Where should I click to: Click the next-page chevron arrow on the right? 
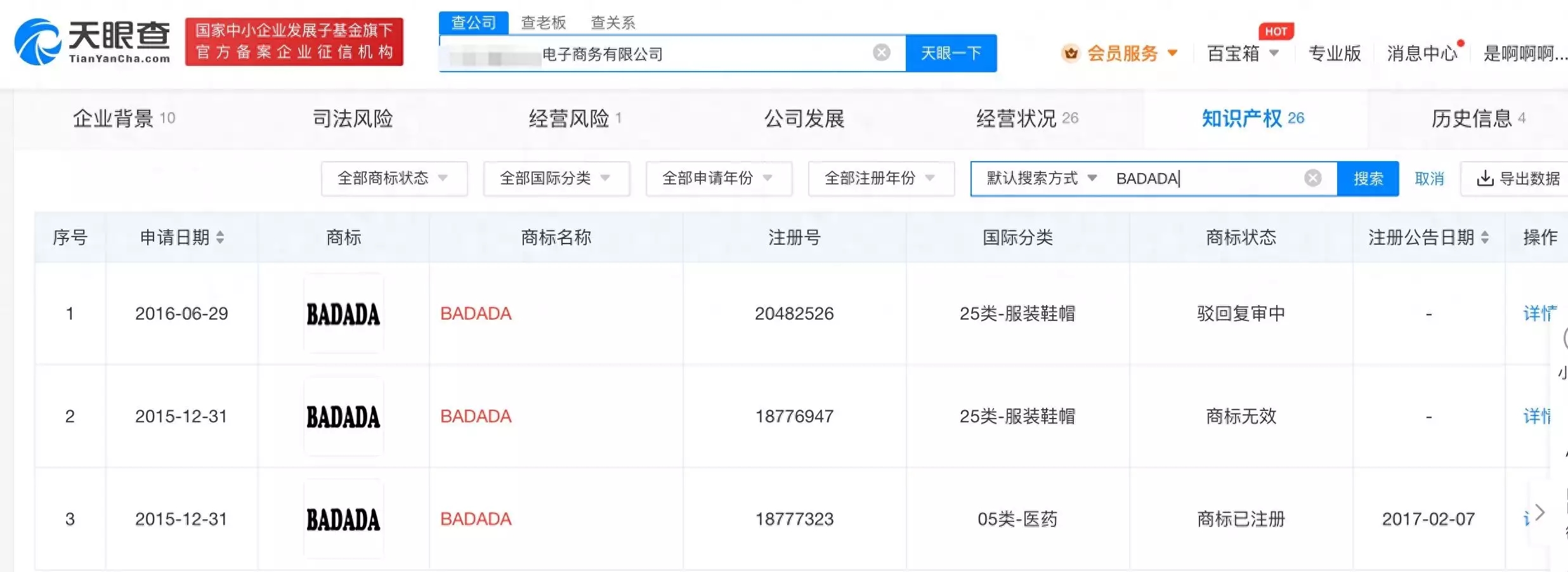point(1539,512)
